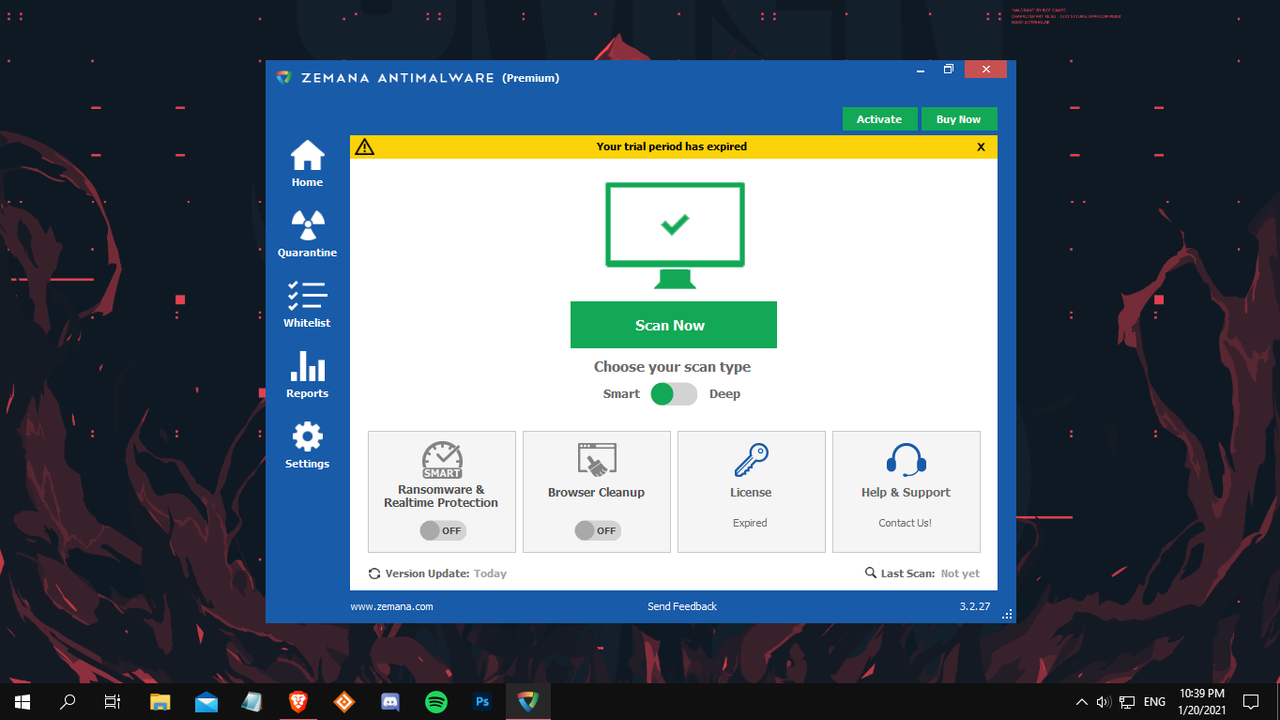
Task: Click Last Scan: Not yet text
Action: pyautogui.click(x=930, y=574)
